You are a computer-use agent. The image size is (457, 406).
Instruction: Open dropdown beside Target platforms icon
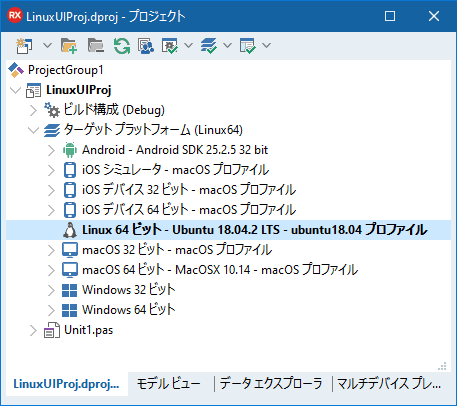coord(227,45)
